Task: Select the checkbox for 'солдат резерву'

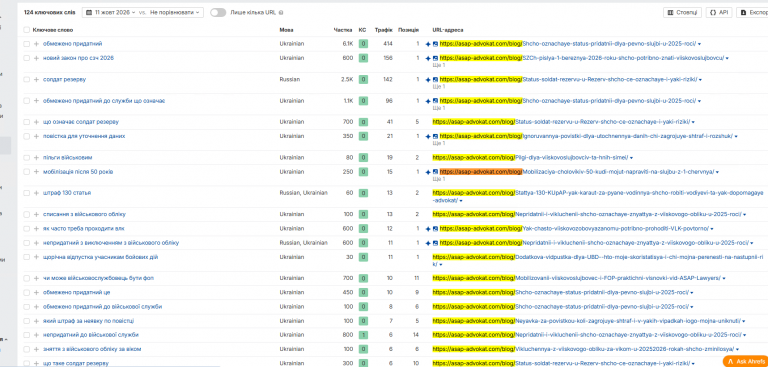Action: (26, 79)
